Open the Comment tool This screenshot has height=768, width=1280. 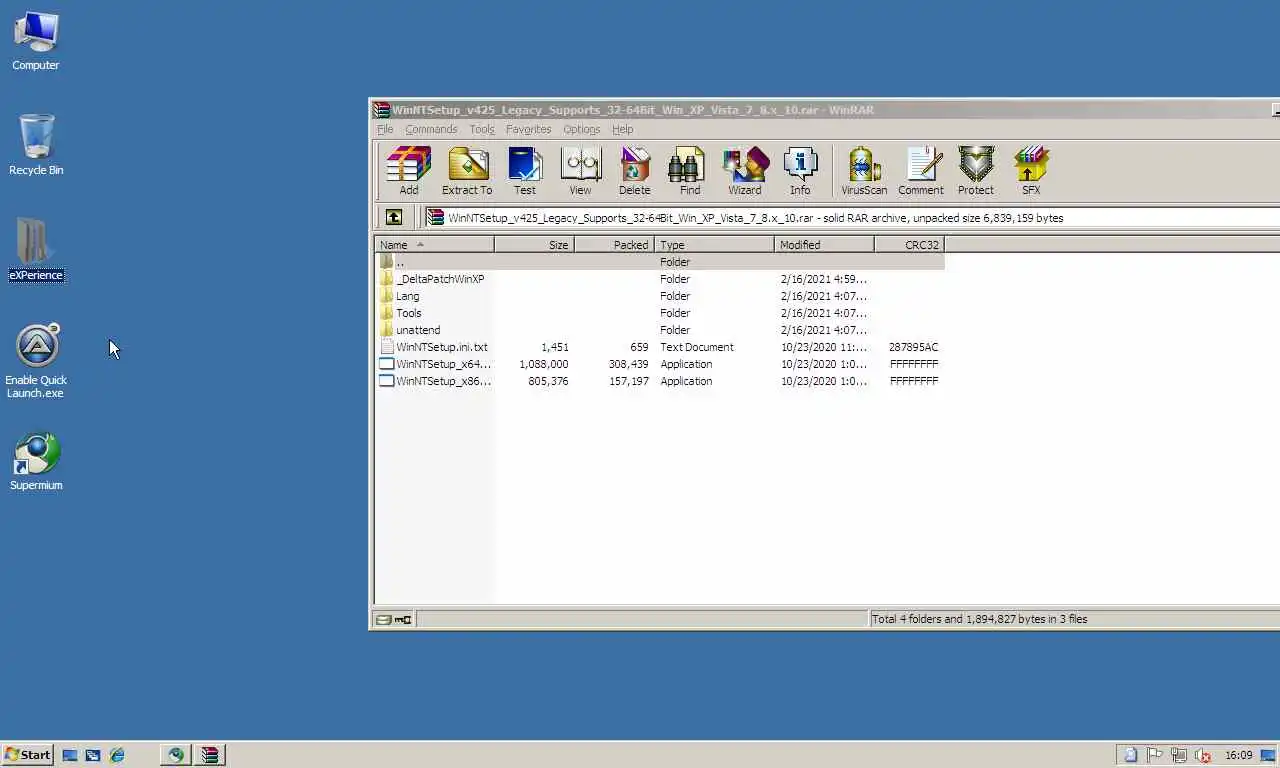pyautogui.click(x=921, y=171)
